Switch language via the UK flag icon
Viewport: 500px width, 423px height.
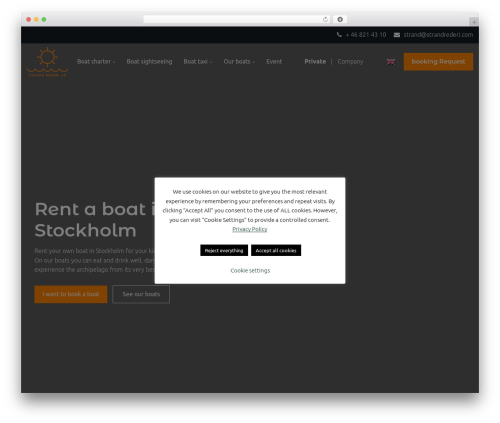[391, 62]
